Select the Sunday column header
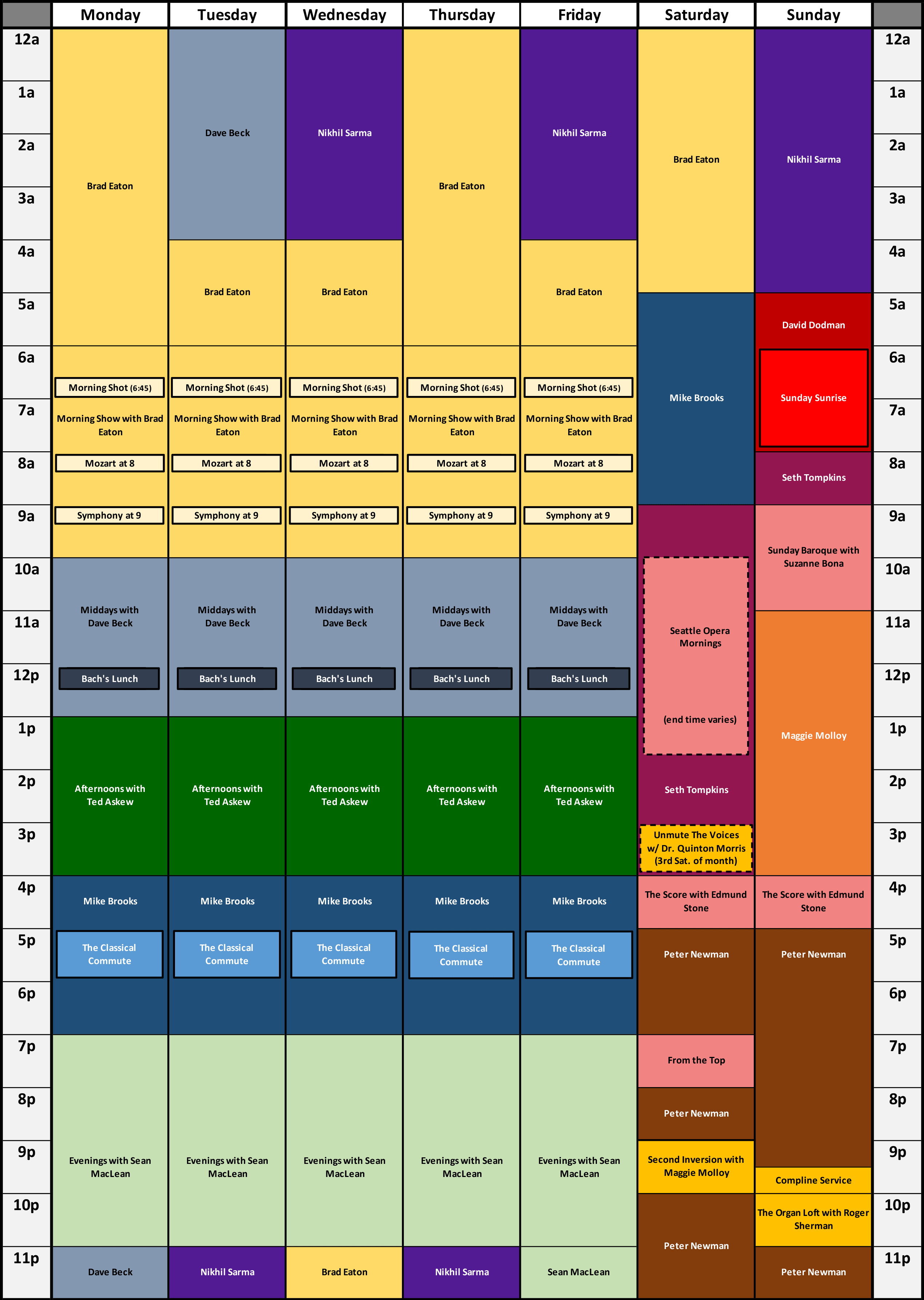Viewport: 924px width, 1300px height. [813, 15]
